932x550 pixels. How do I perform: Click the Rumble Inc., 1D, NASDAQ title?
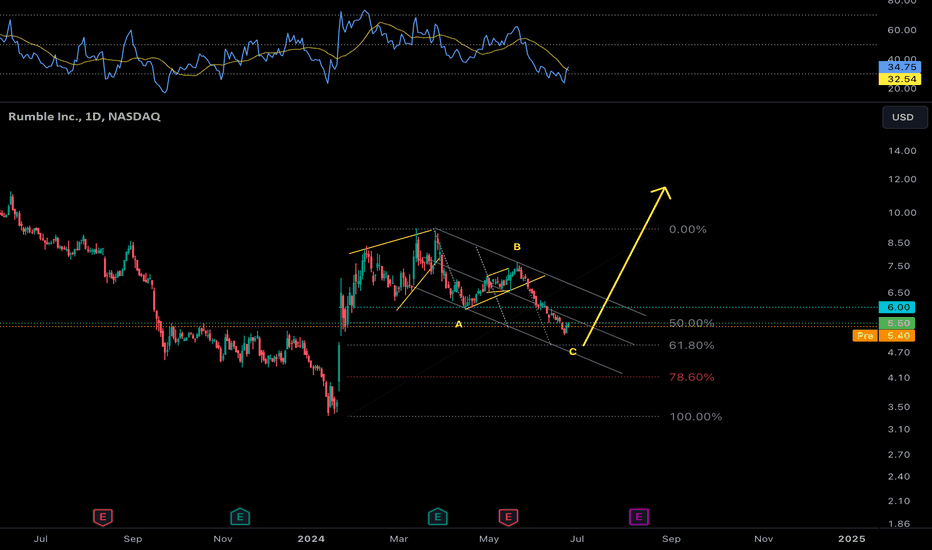click(x=84, y=117)
